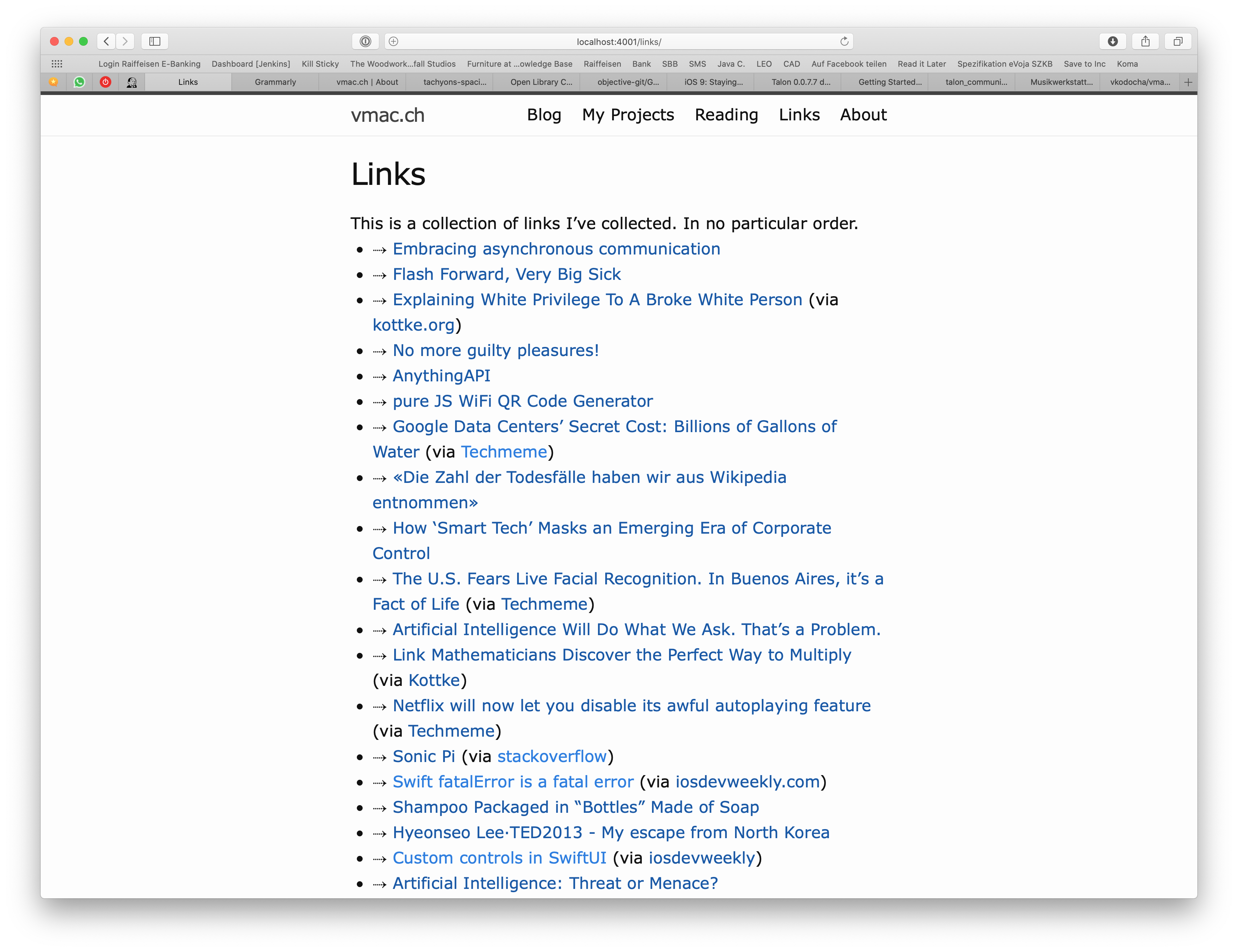Switch to the Grammarly tab

(275, 82)
